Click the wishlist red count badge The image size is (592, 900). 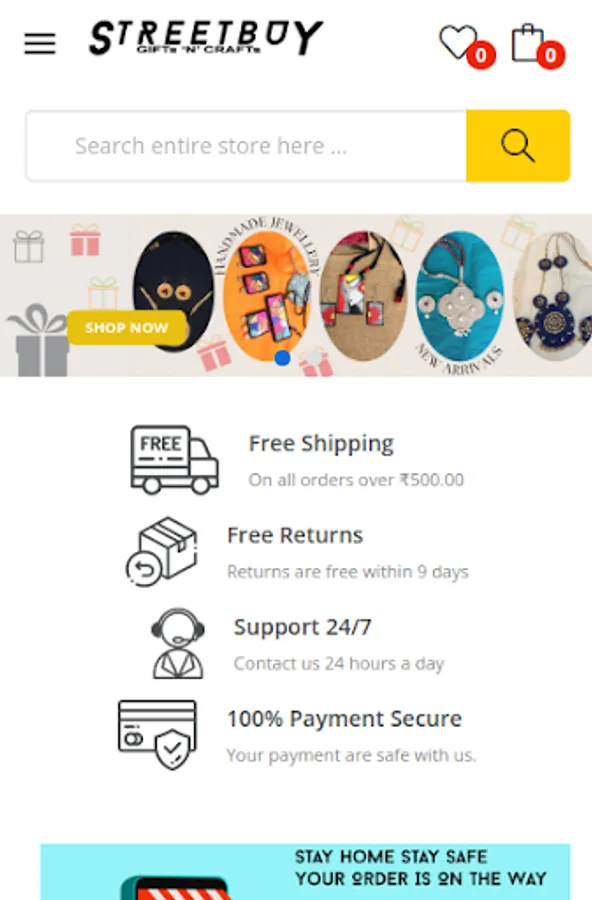pos(481,55)
